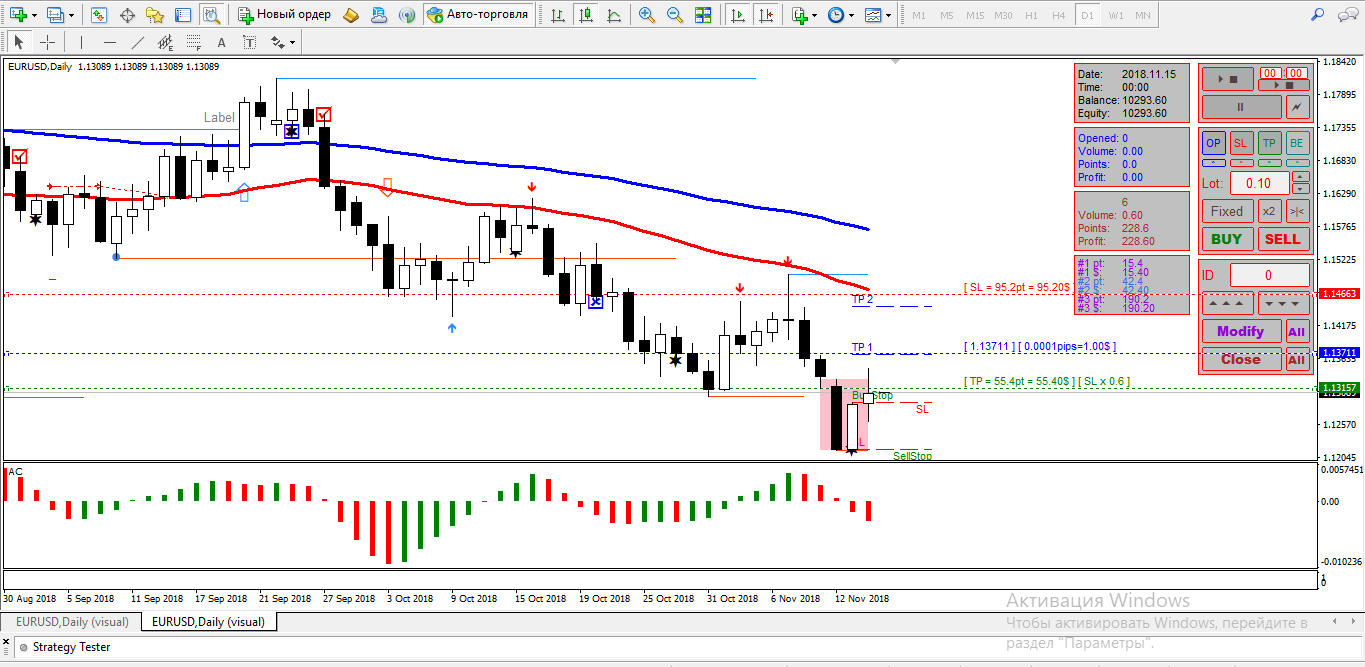1365x667 pixels.
Task: Toggle the red SL button
Action: click(1241, 143)
